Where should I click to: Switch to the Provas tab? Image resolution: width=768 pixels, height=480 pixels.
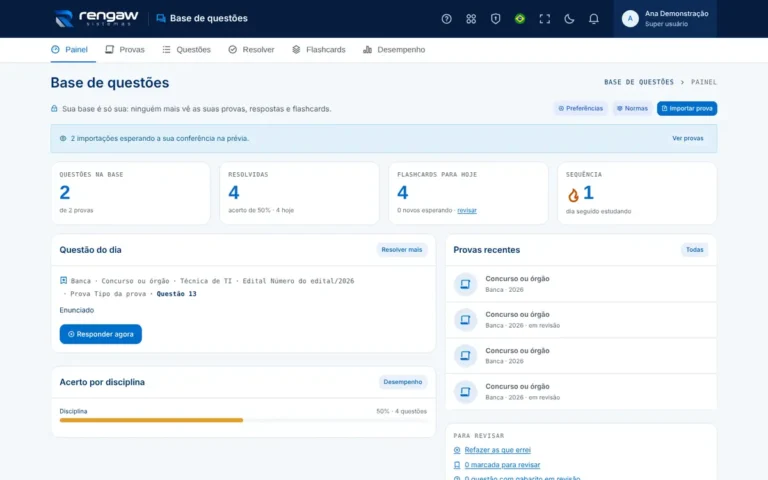[125, 49]
